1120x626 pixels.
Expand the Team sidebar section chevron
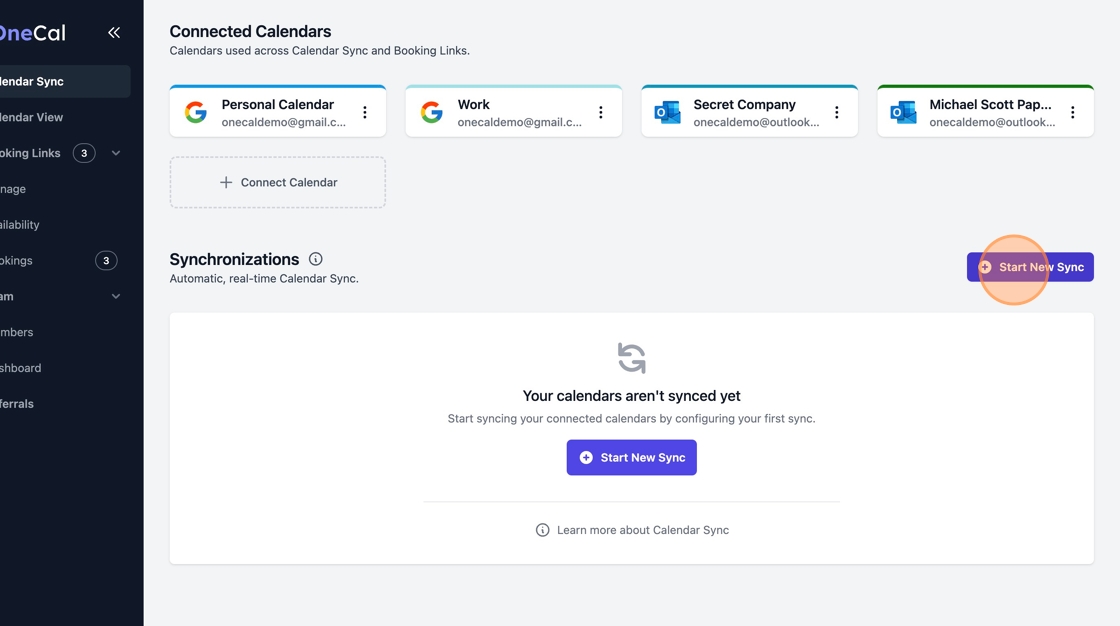116,296
